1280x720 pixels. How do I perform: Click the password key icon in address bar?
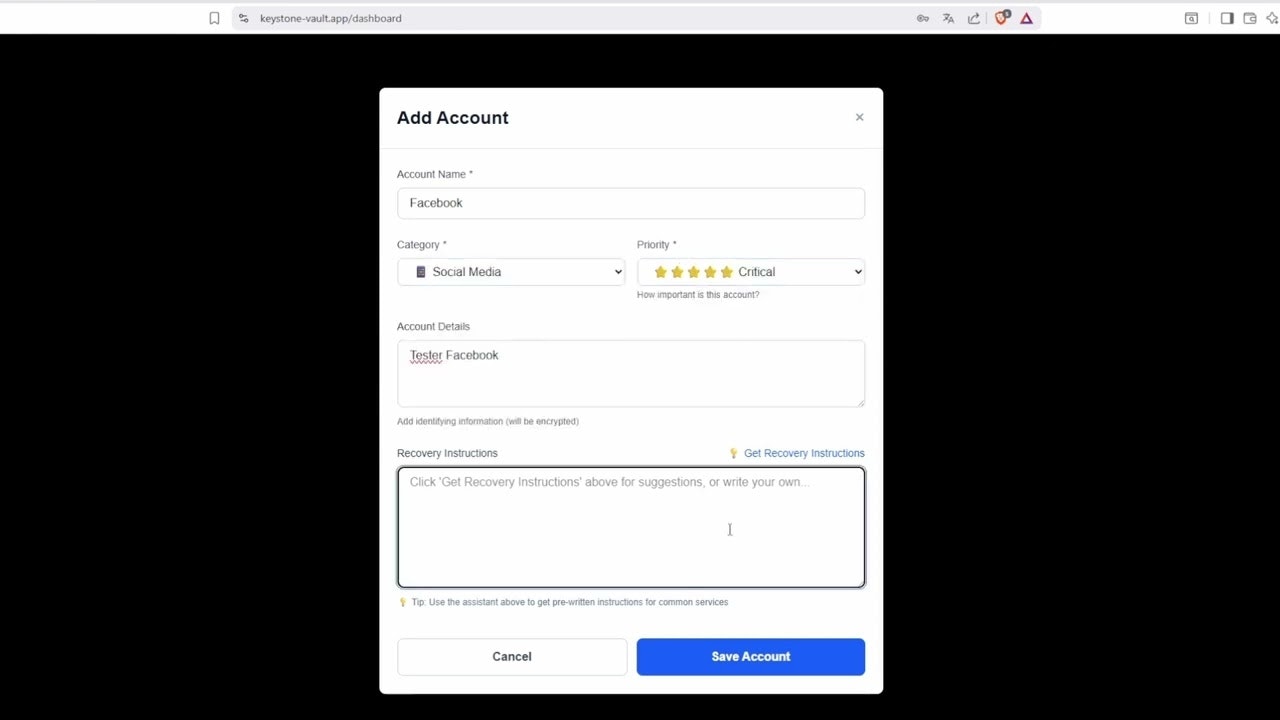[923, 18]
